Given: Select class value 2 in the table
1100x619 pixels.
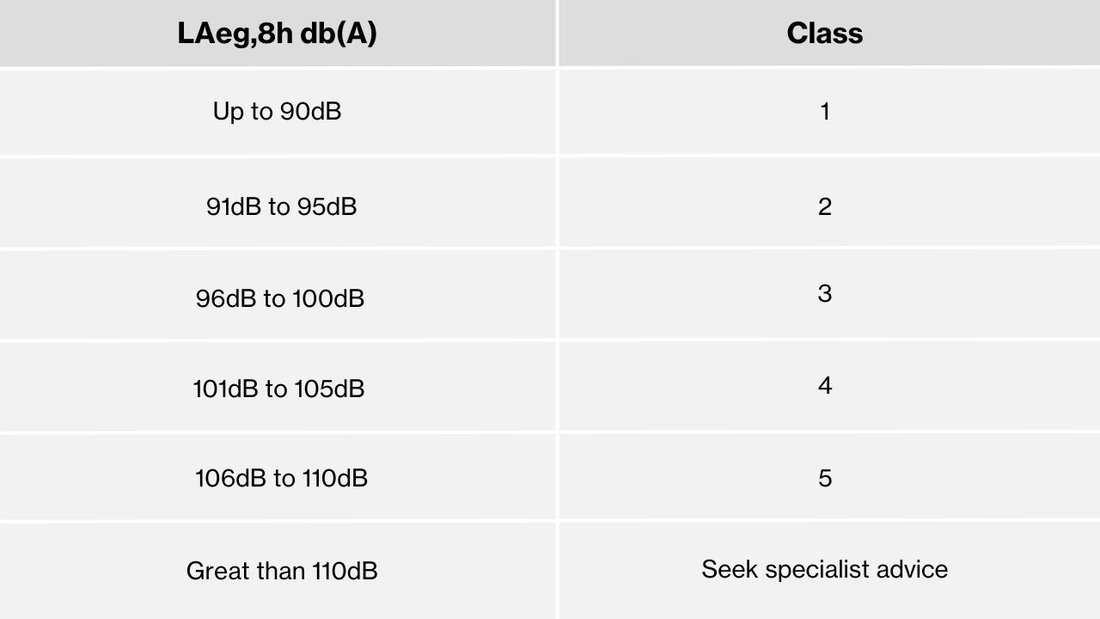Looking at the screenshot, I should 824,207.
